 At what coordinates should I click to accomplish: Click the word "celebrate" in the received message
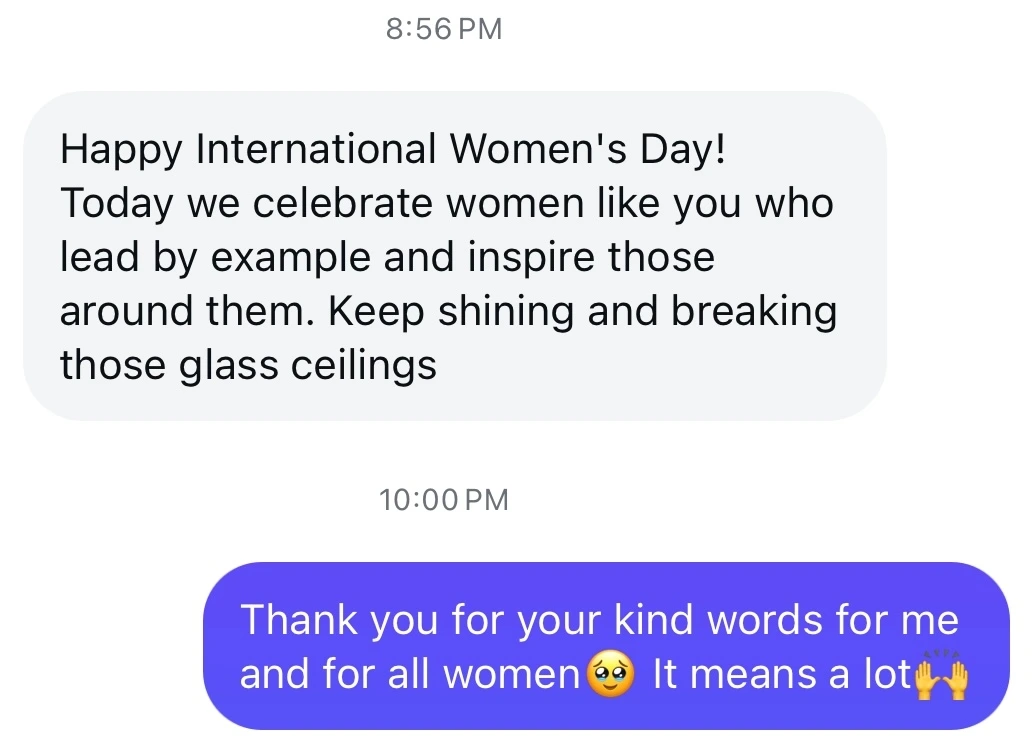coord(342,203)
